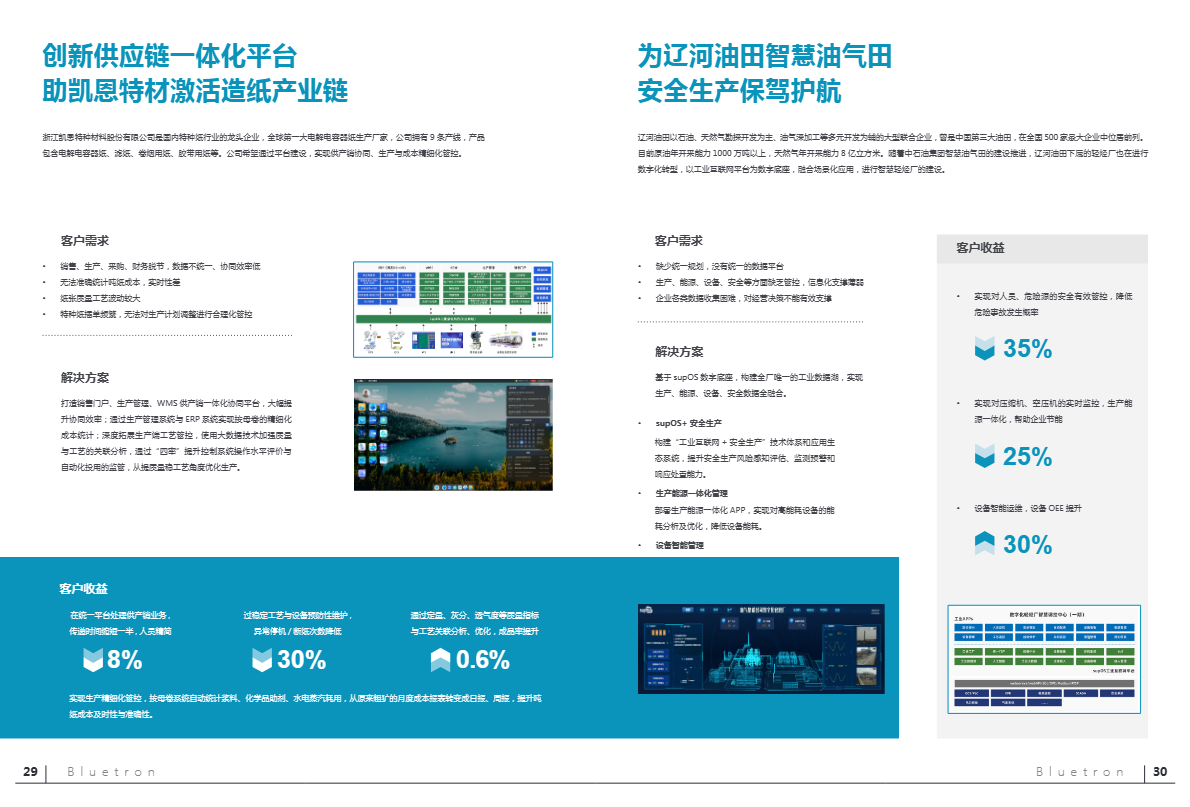The height and width of the screenshot is (807, 1190).
Task: Click benefit text 在统一平台处理供产销业务
Action: 121,623
